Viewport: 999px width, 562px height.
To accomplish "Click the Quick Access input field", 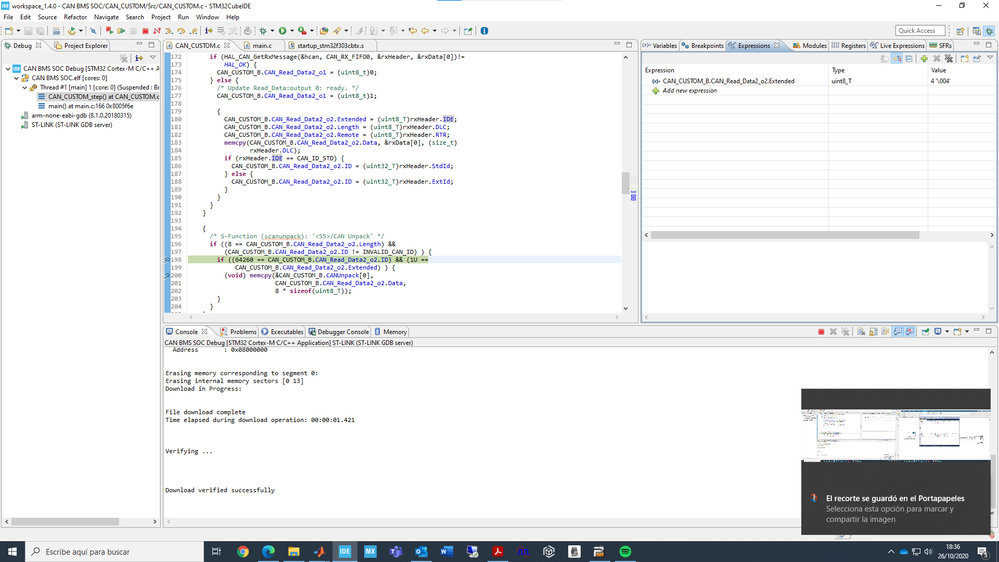I will pyautogui.click(x=919, y=31).
